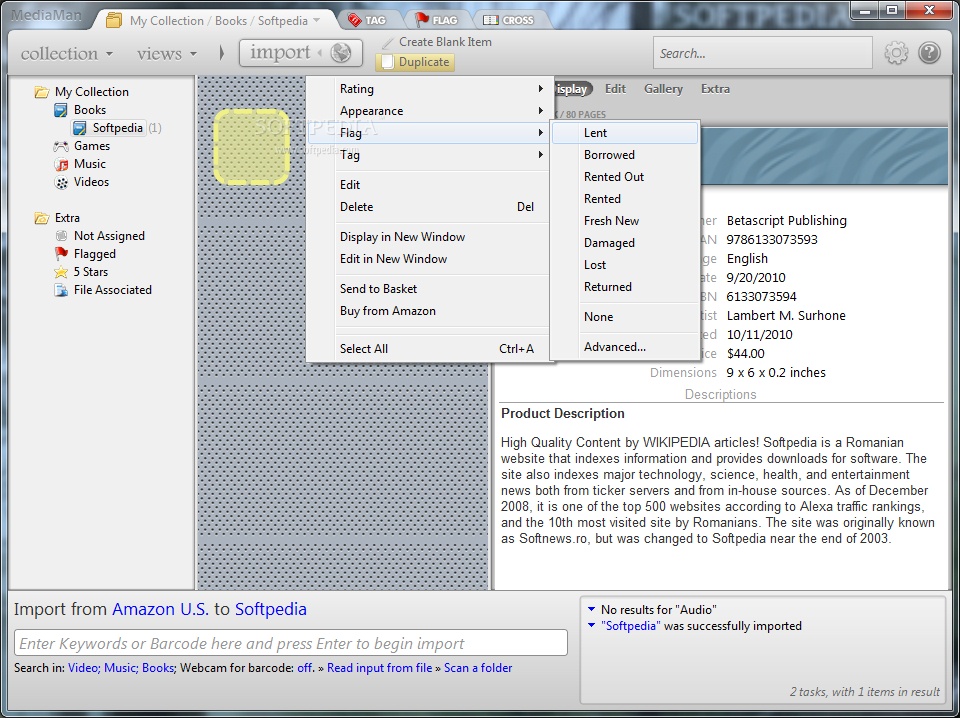Open the CROSS tab
Image resolution: width=960 pixels, height=718 pixels.
click(x=508, y=20)
